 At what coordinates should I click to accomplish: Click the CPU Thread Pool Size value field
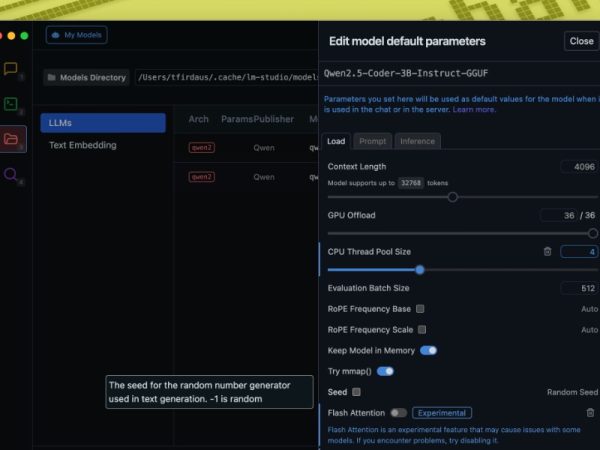(579, 251)
